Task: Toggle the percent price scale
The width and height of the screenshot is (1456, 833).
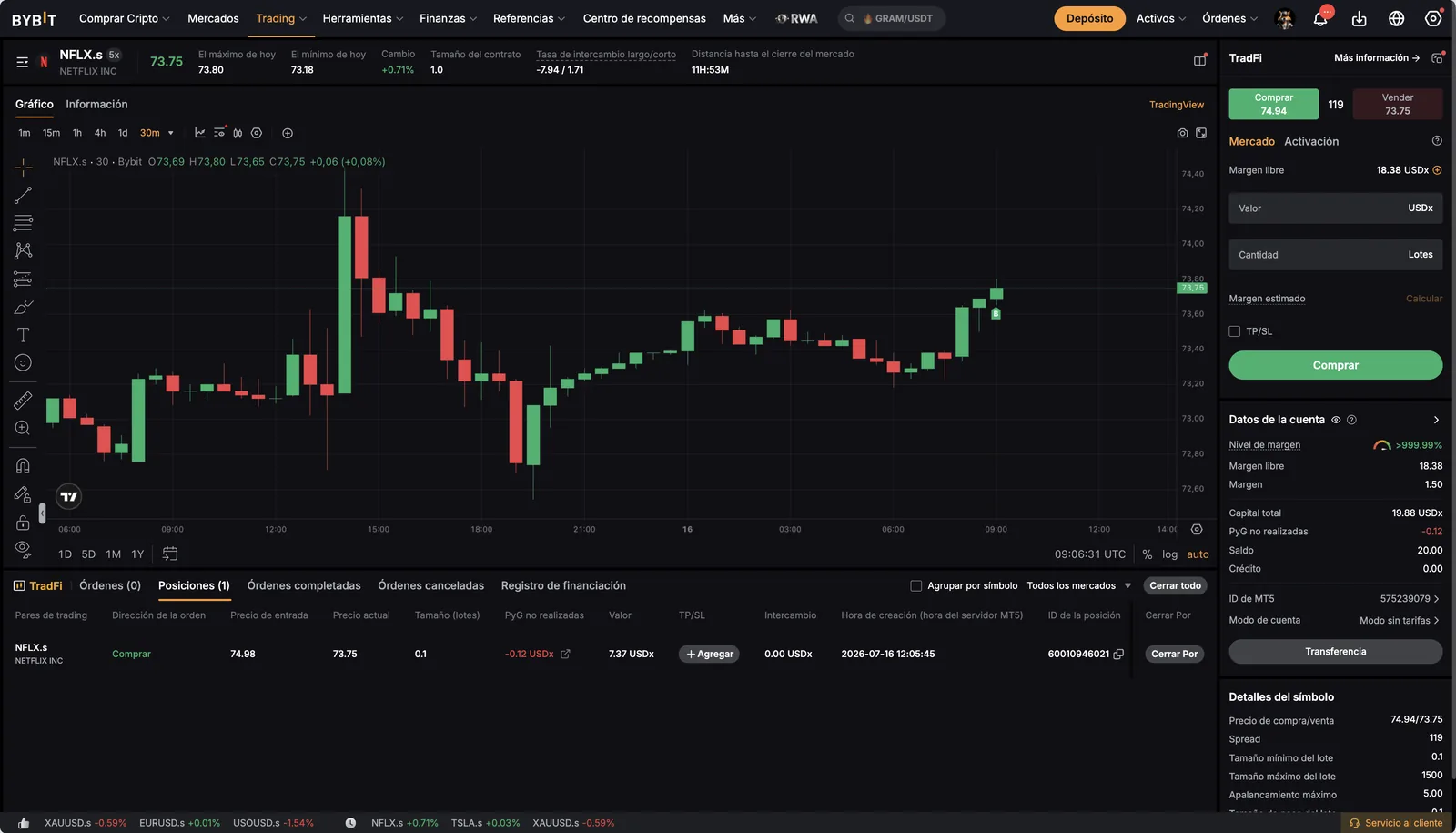Action: coord(1148,554)
